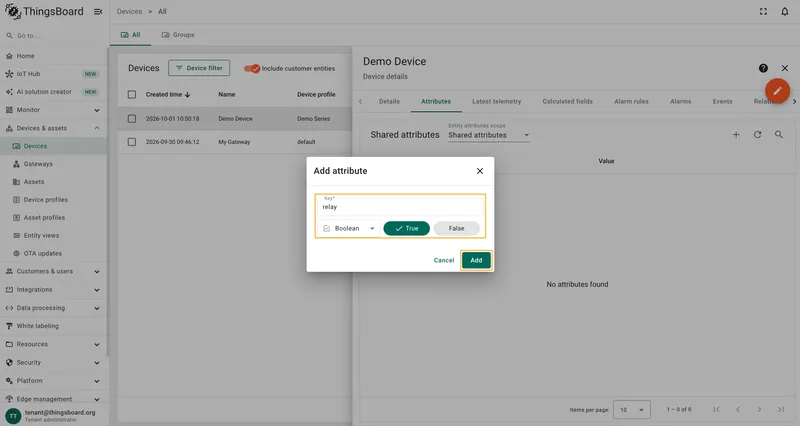Click the notifications bell icon
Image resolution: width=800 pixels, height=426 pixels.
[x=785, y=11]
